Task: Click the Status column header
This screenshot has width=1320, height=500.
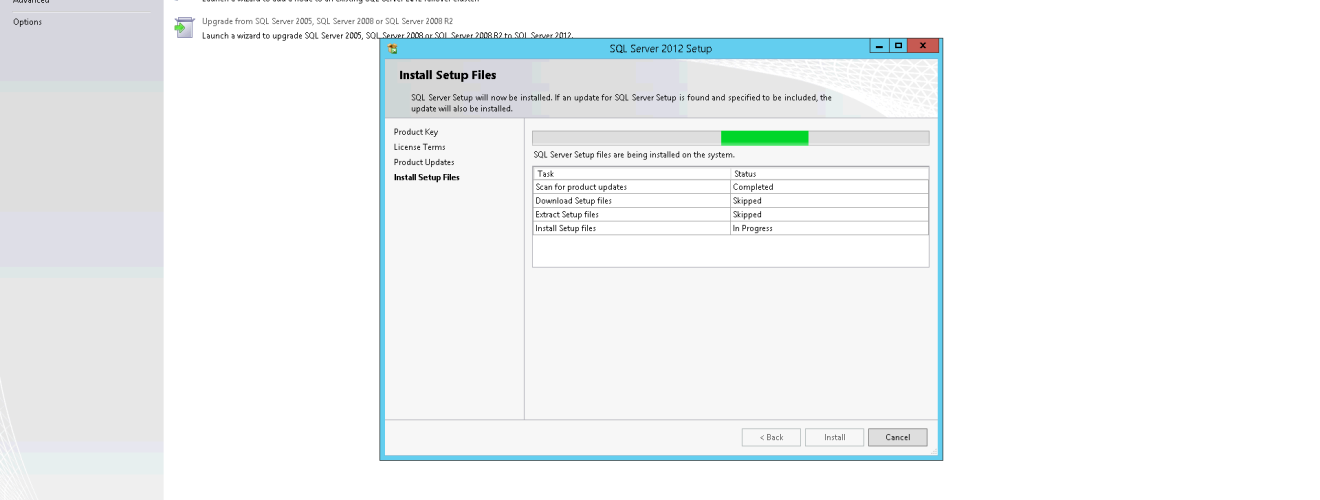Action: tap(829, 173)
